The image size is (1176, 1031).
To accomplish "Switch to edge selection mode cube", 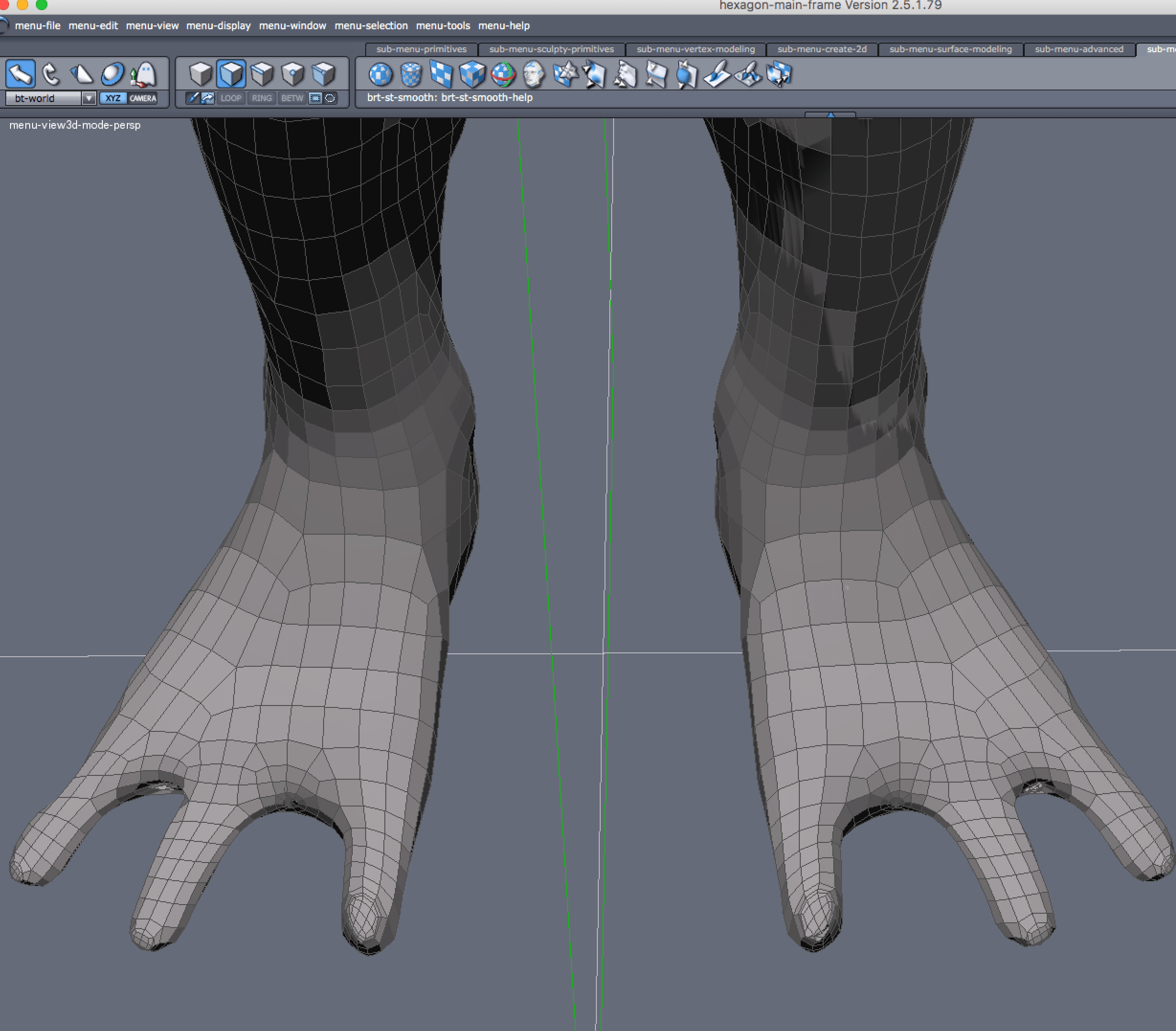I will pyautogui.click(x=262, y=74).
